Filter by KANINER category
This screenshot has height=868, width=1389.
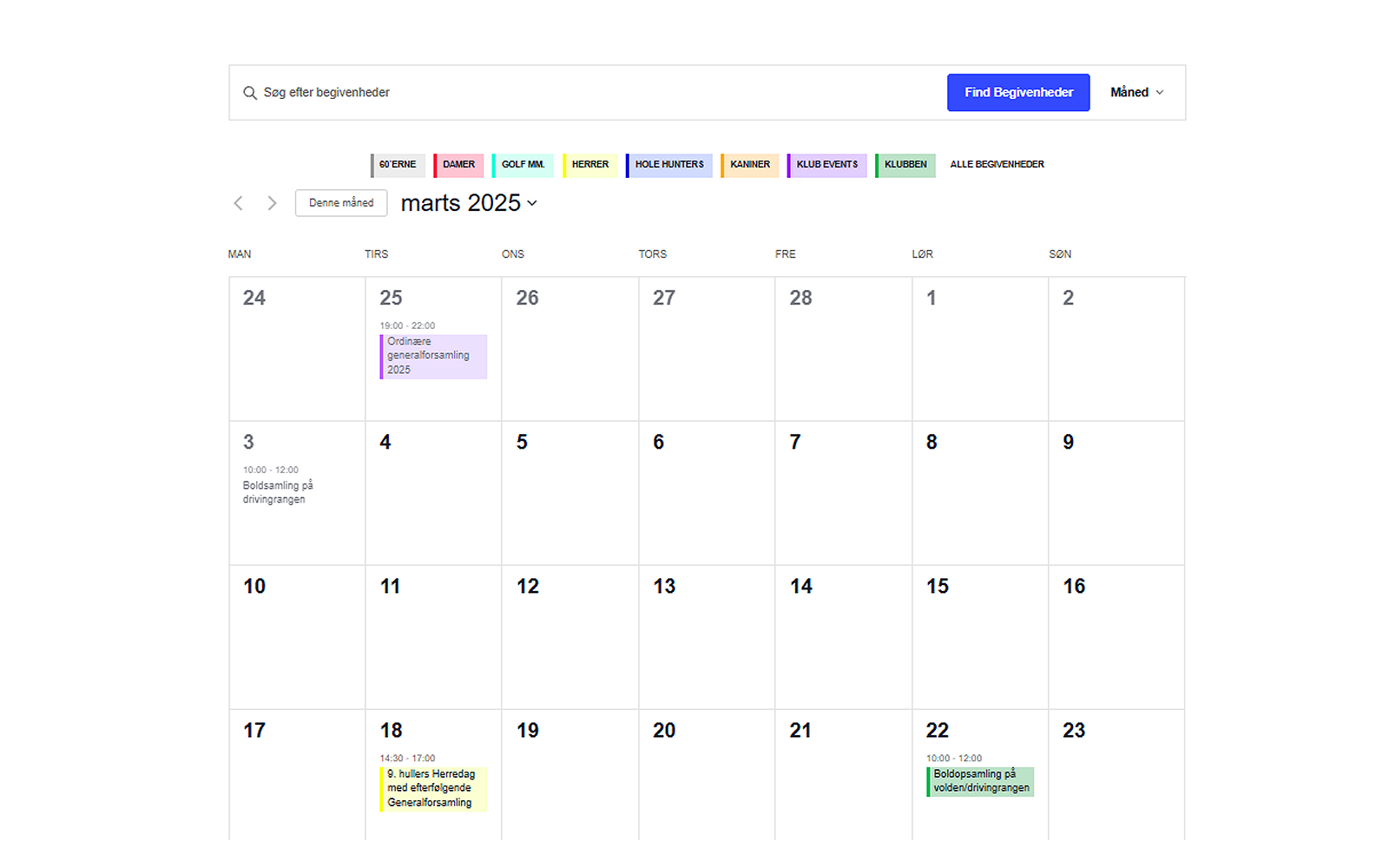tap(750, 165)
